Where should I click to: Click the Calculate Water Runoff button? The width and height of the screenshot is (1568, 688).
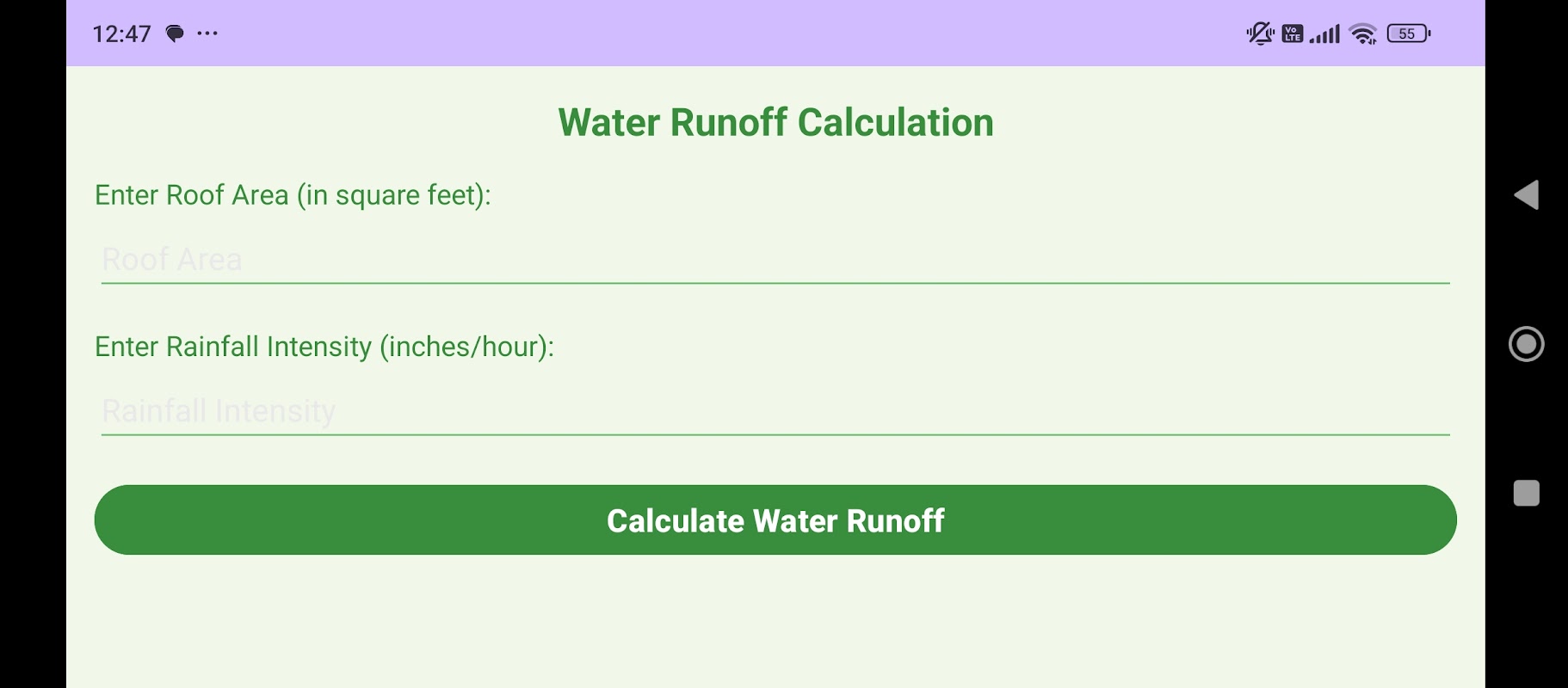point(775,519)
